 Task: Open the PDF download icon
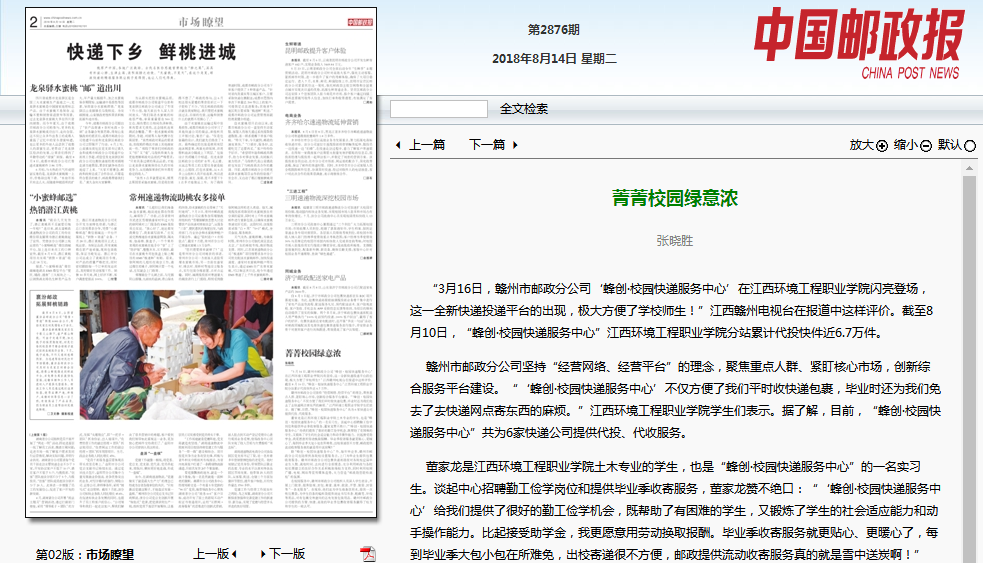pyautogui.click(x=367, y=554)
